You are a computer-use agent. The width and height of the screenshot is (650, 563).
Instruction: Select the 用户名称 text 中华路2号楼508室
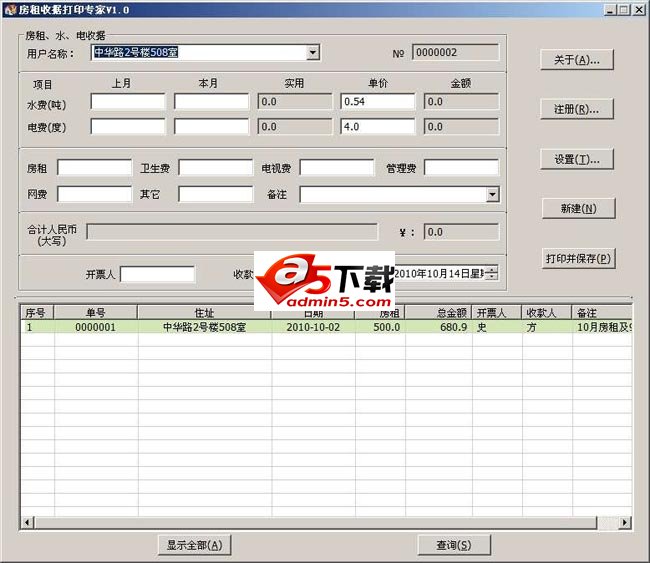pyautogui.click(x=136, y=52)
